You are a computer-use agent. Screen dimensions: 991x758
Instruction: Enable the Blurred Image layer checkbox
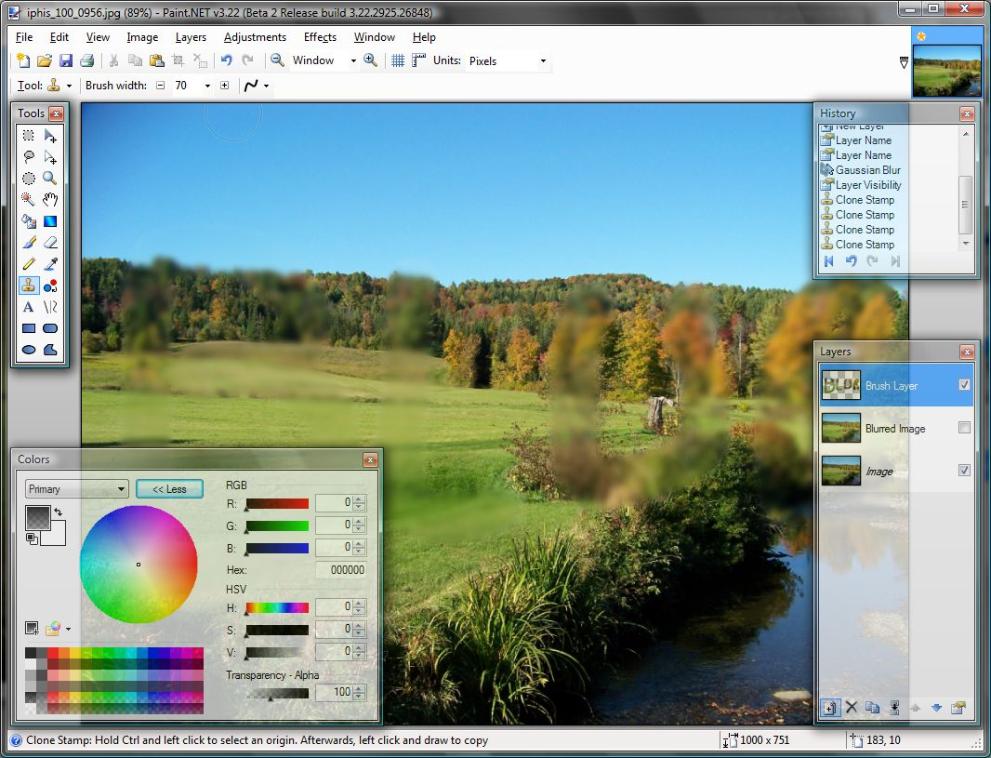[x=964, y=428]
